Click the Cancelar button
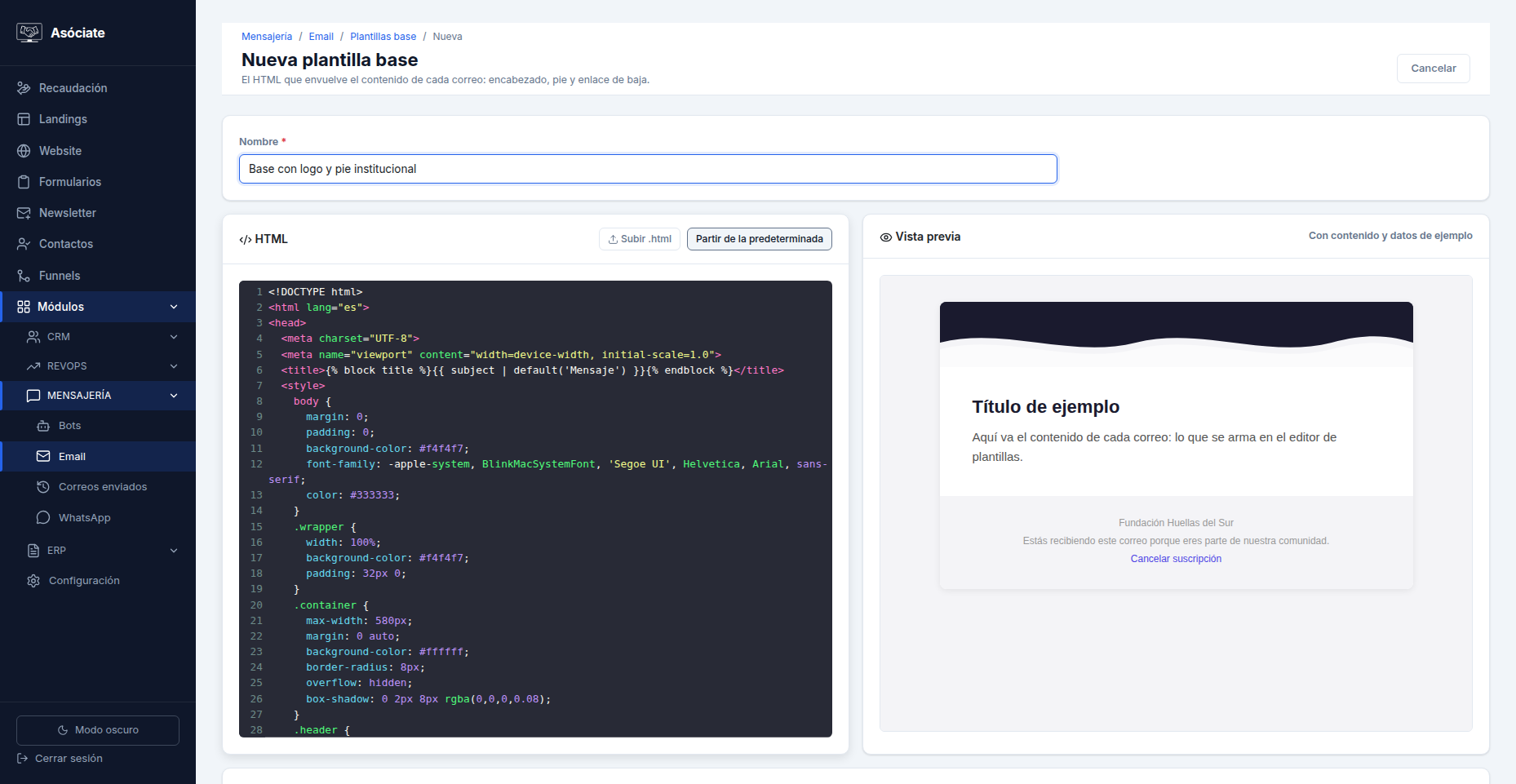Screen dimensions: 1516x784 click(x=1434, y=69)
